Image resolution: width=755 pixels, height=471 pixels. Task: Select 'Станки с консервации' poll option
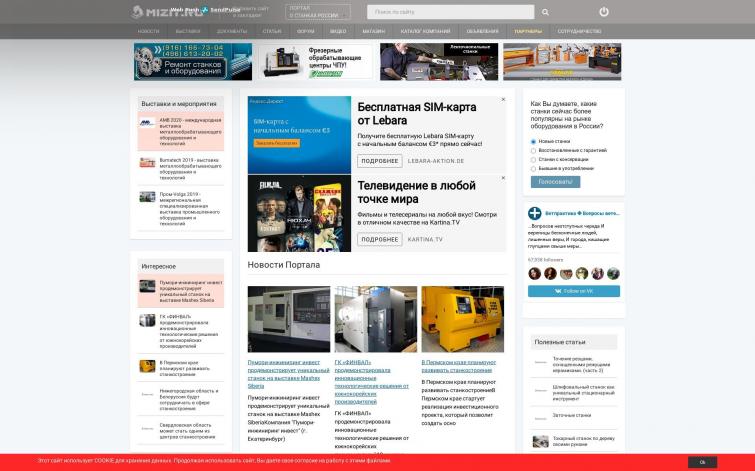[x=533, y=159]
